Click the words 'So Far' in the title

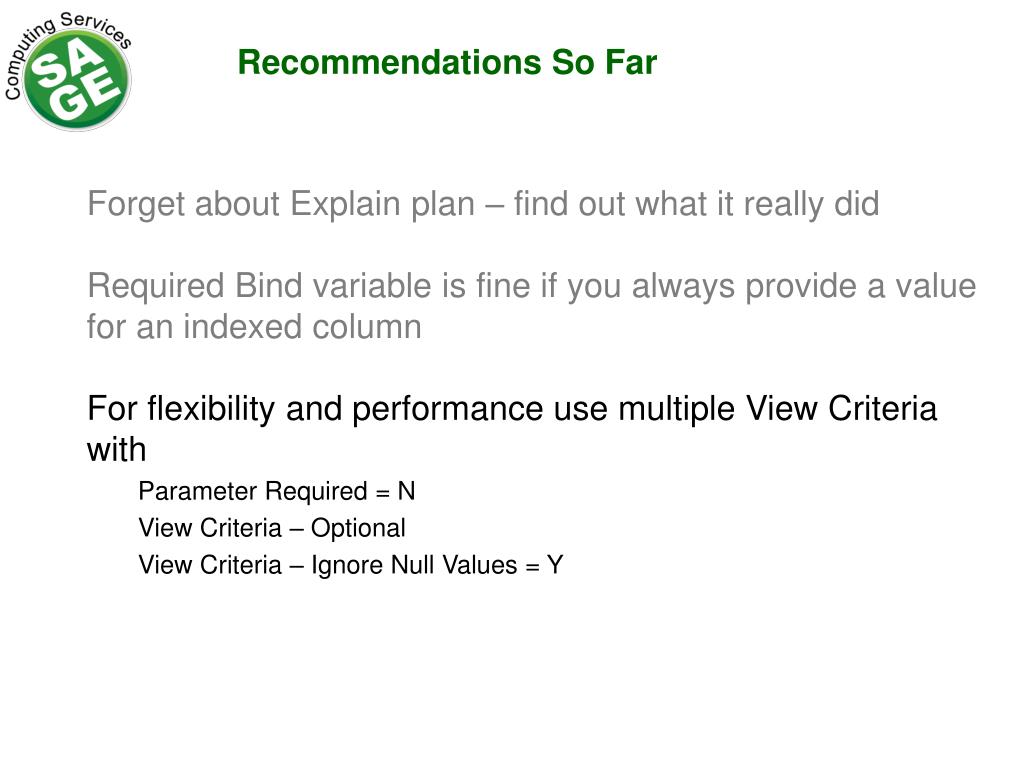(604, 63)
